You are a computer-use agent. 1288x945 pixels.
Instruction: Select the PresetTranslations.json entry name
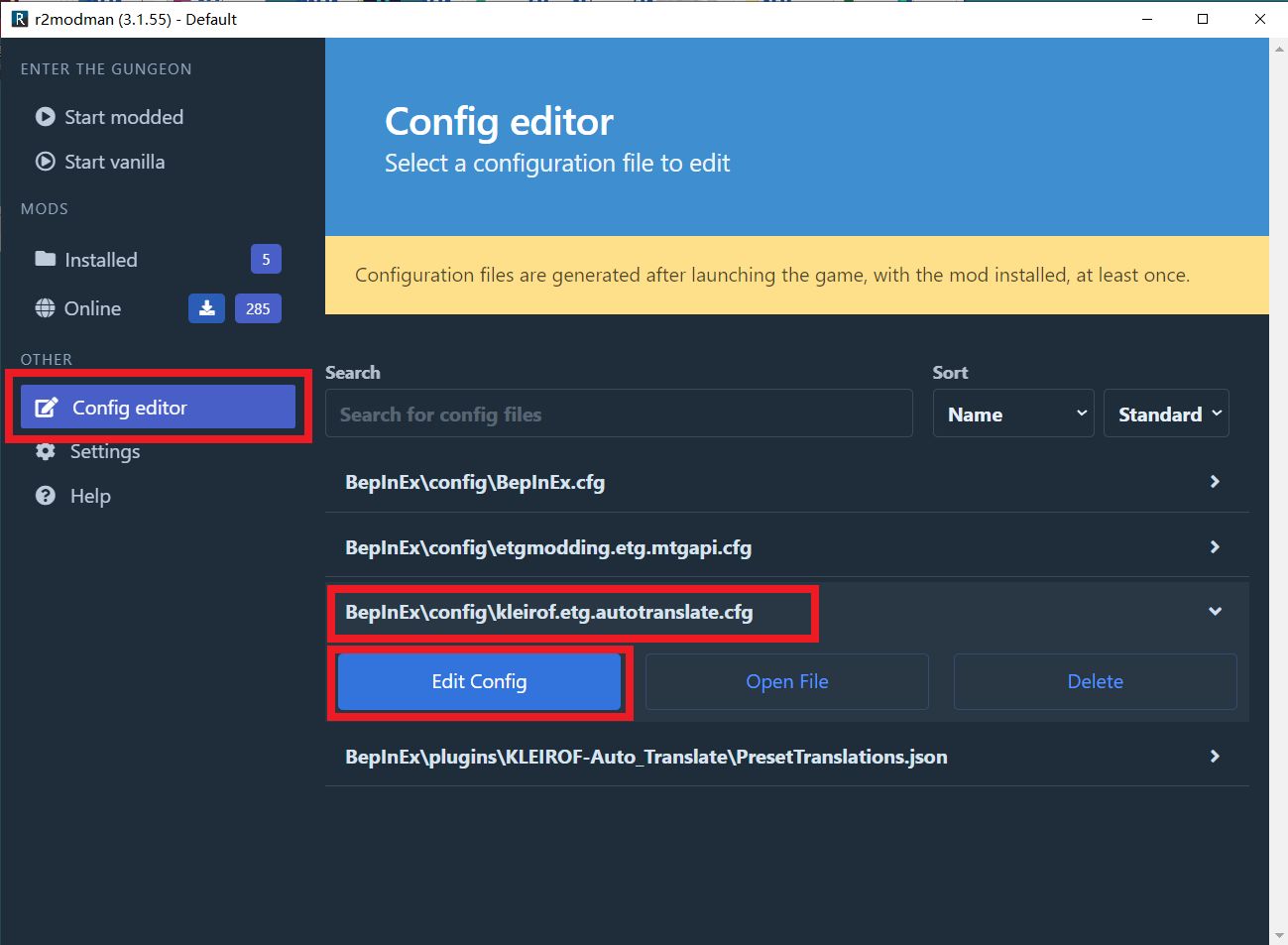[646, 757]
